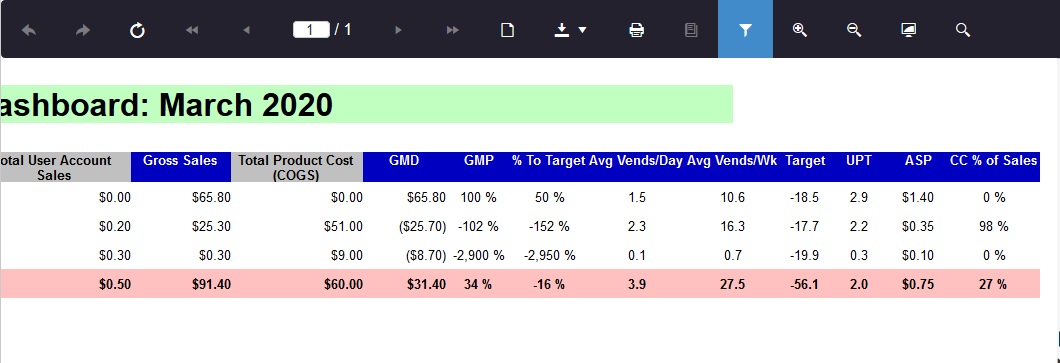1060x363 pixels.
Task: Click the Avg Vends/Day header
Action: [x=636, y=161]
